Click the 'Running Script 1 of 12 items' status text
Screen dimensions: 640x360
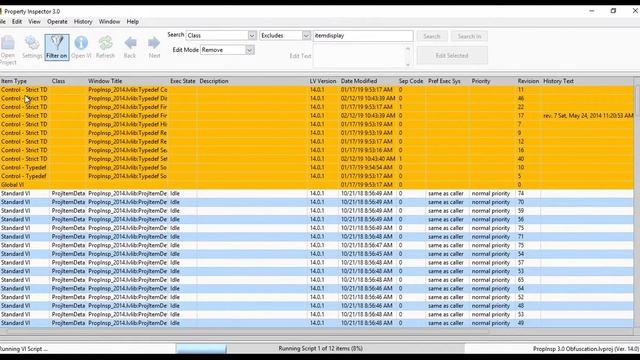pyautogui.click(x=320, y=349)
